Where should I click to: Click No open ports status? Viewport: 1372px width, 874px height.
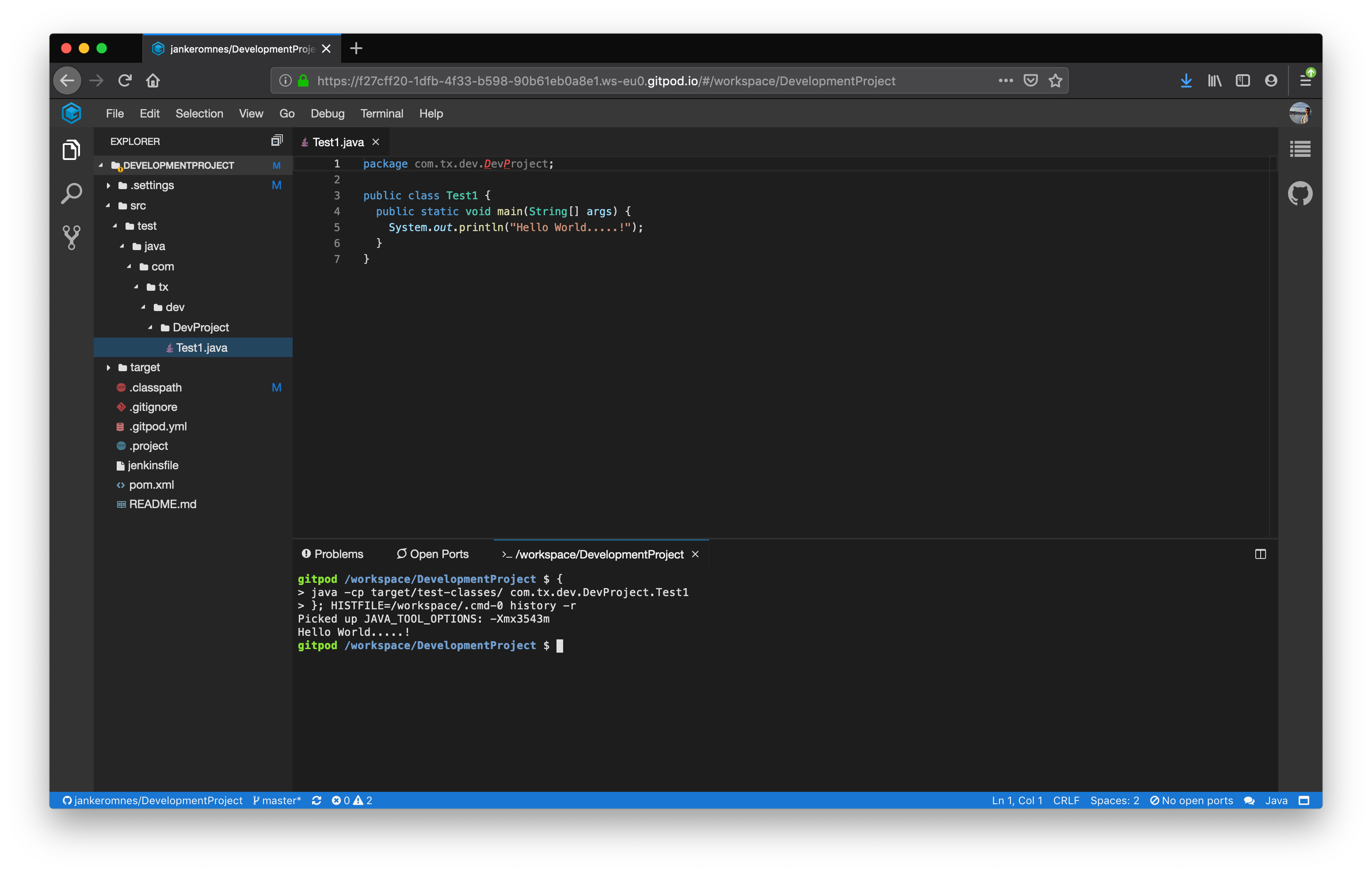pos(1191,800)
